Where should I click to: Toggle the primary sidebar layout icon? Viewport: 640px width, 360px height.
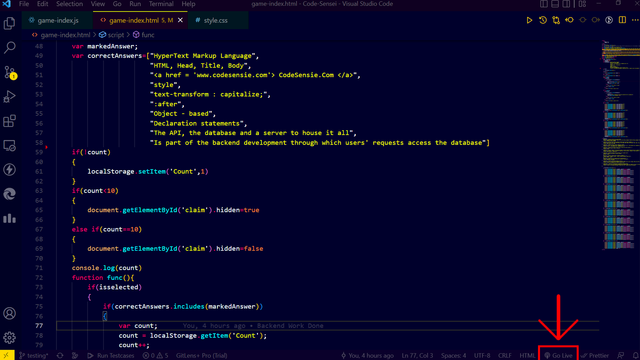point(544,4)
